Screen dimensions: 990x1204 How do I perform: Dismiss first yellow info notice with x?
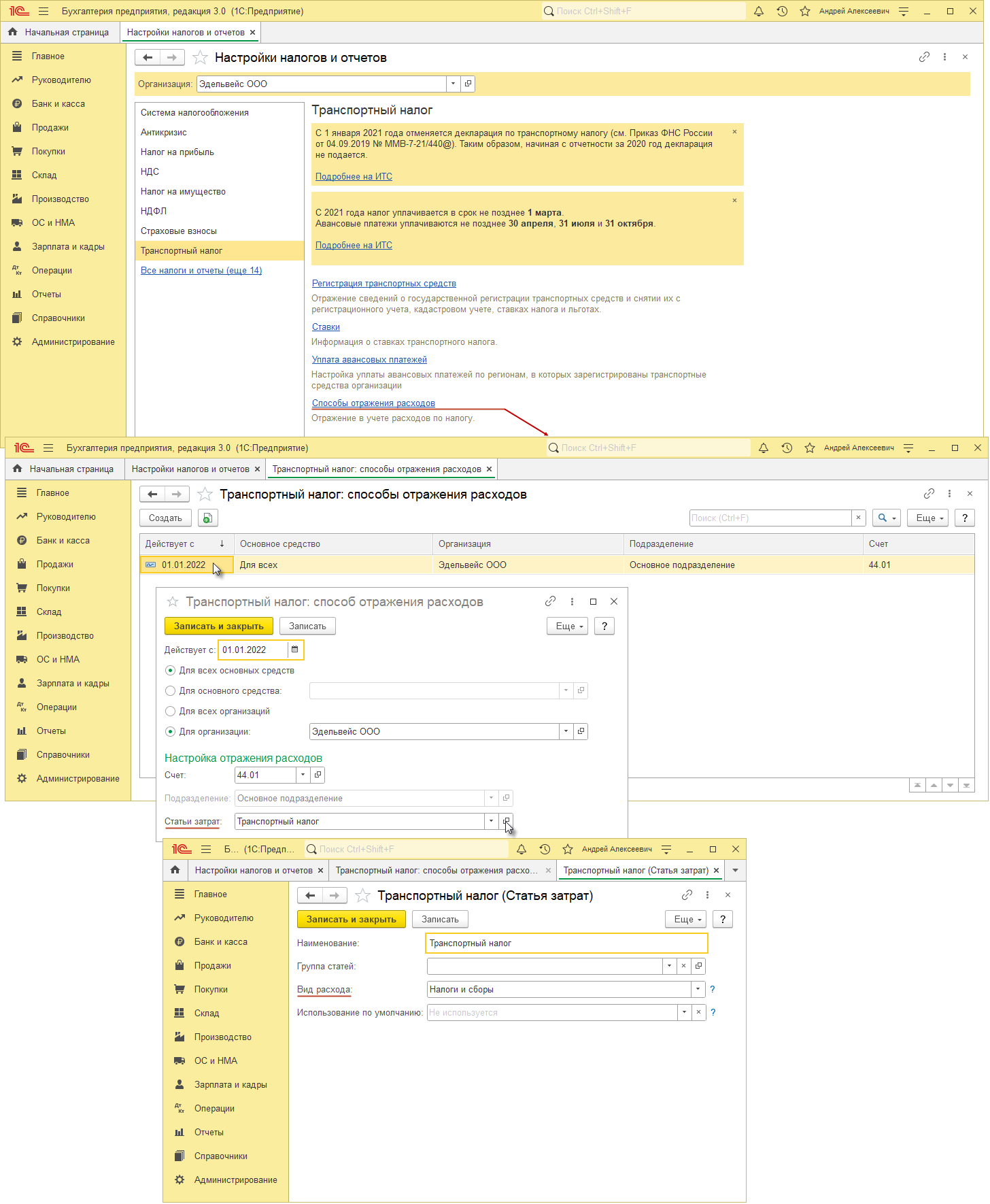(x=734, y=132)
